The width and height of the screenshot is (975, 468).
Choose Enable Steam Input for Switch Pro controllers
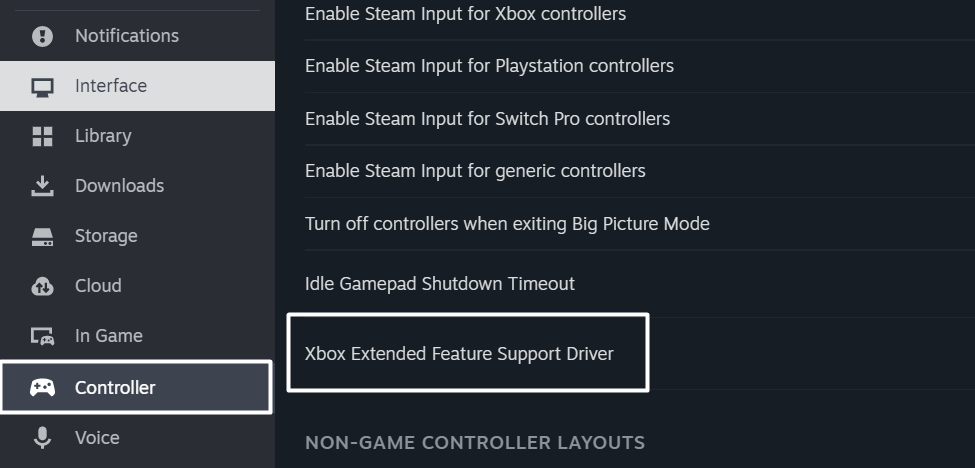click(x=487, y=118)
